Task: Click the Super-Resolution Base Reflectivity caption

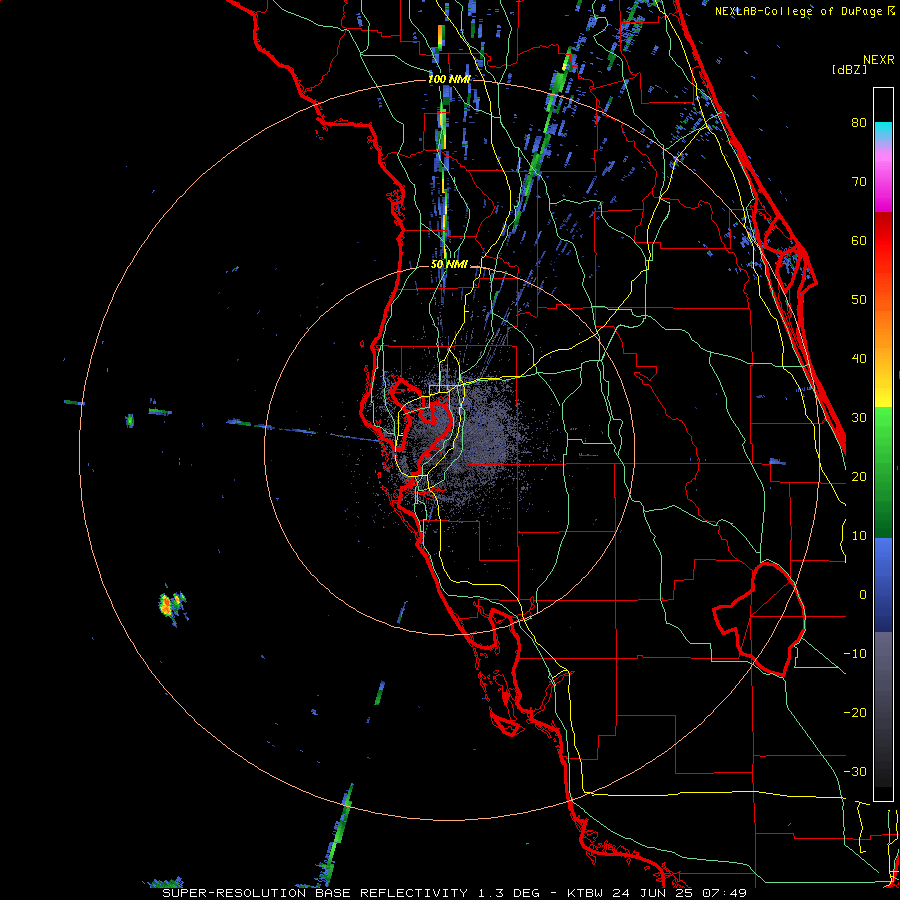Action: (x=455, y=893)
